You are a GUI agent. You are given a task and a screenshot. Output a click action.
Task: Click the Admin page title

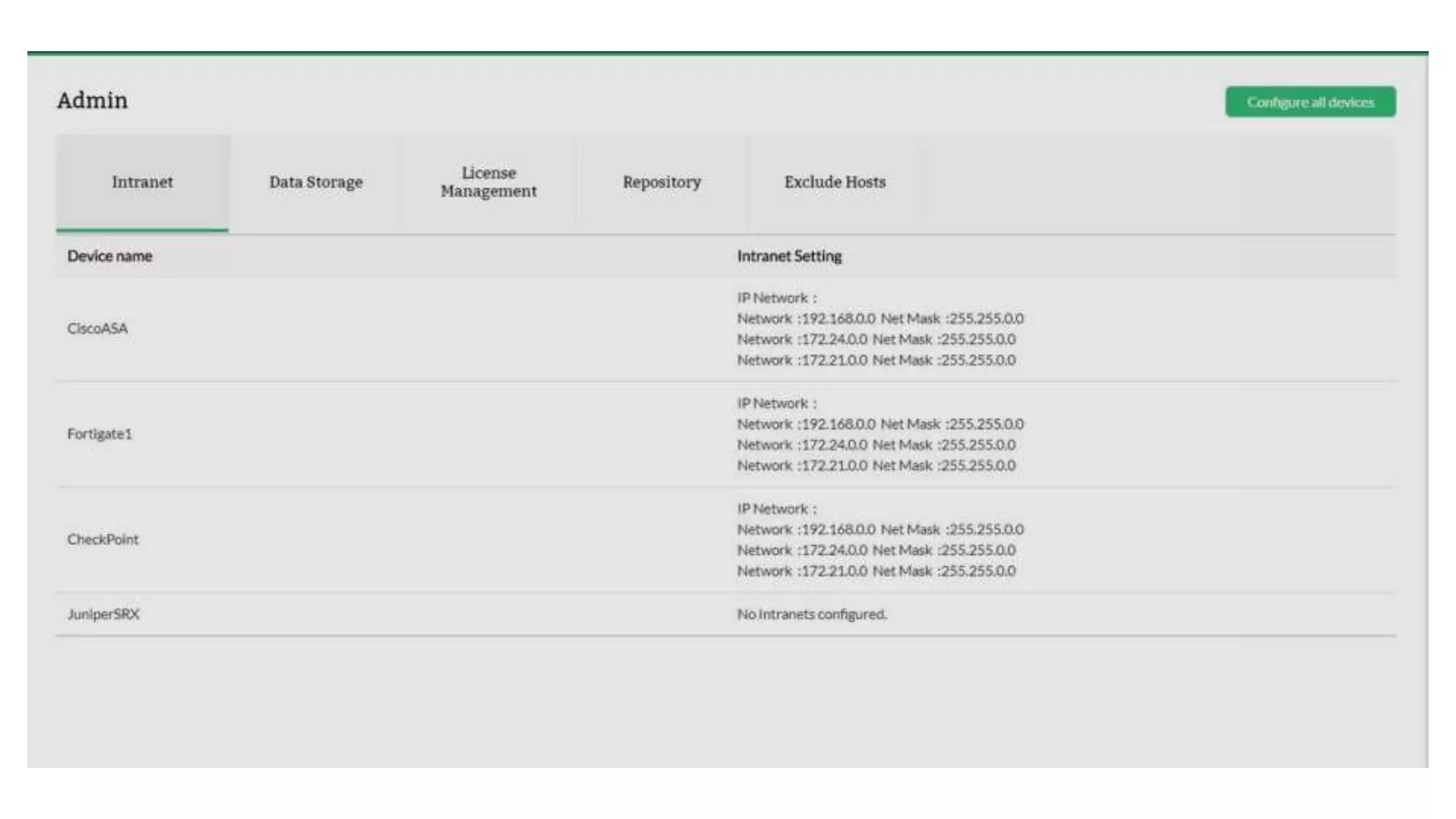tap(92, 100)
